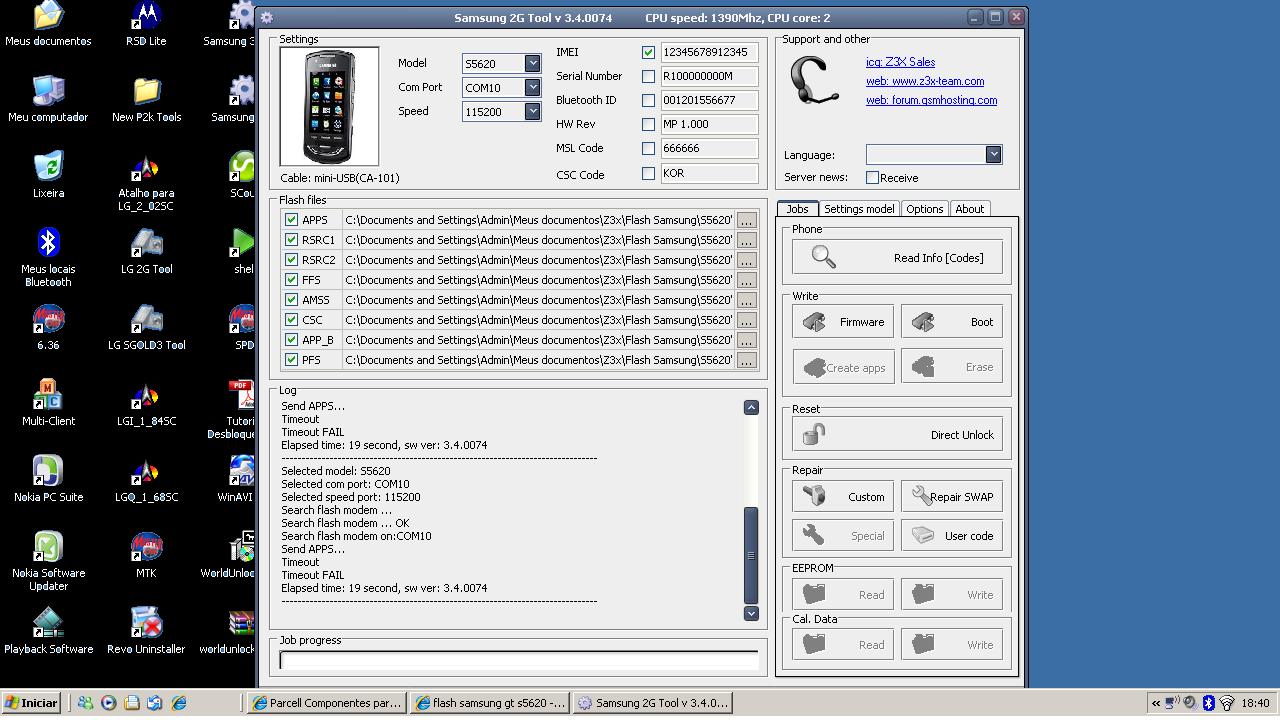The image size is (1280, 720).
Task: Toggle Server news Receive checkbox
Action: click(872, 177)
